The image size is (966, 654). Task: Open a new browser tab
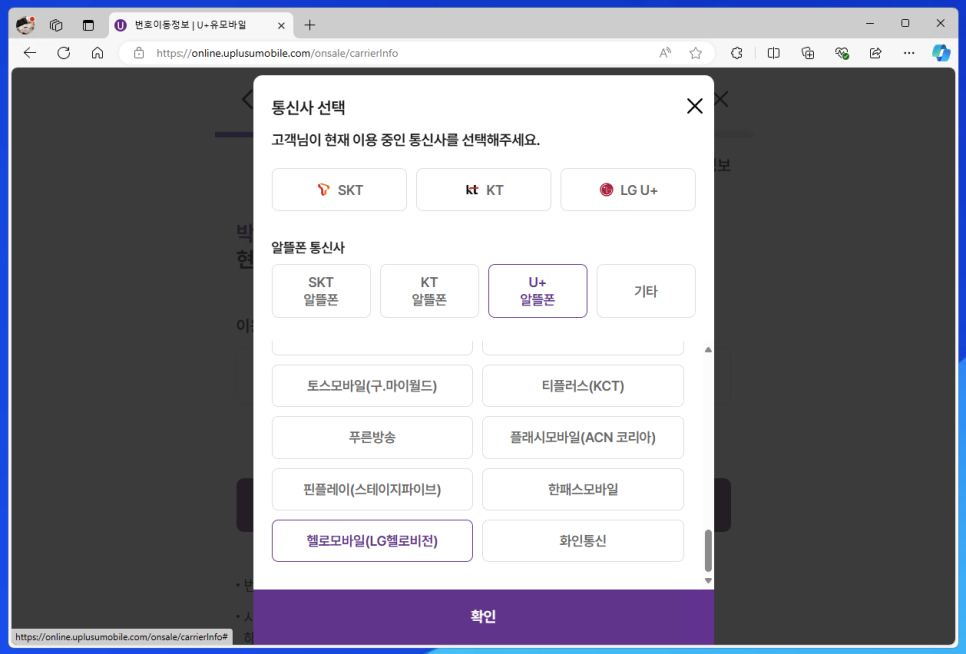pyautogui.click(x=310, y=25)
